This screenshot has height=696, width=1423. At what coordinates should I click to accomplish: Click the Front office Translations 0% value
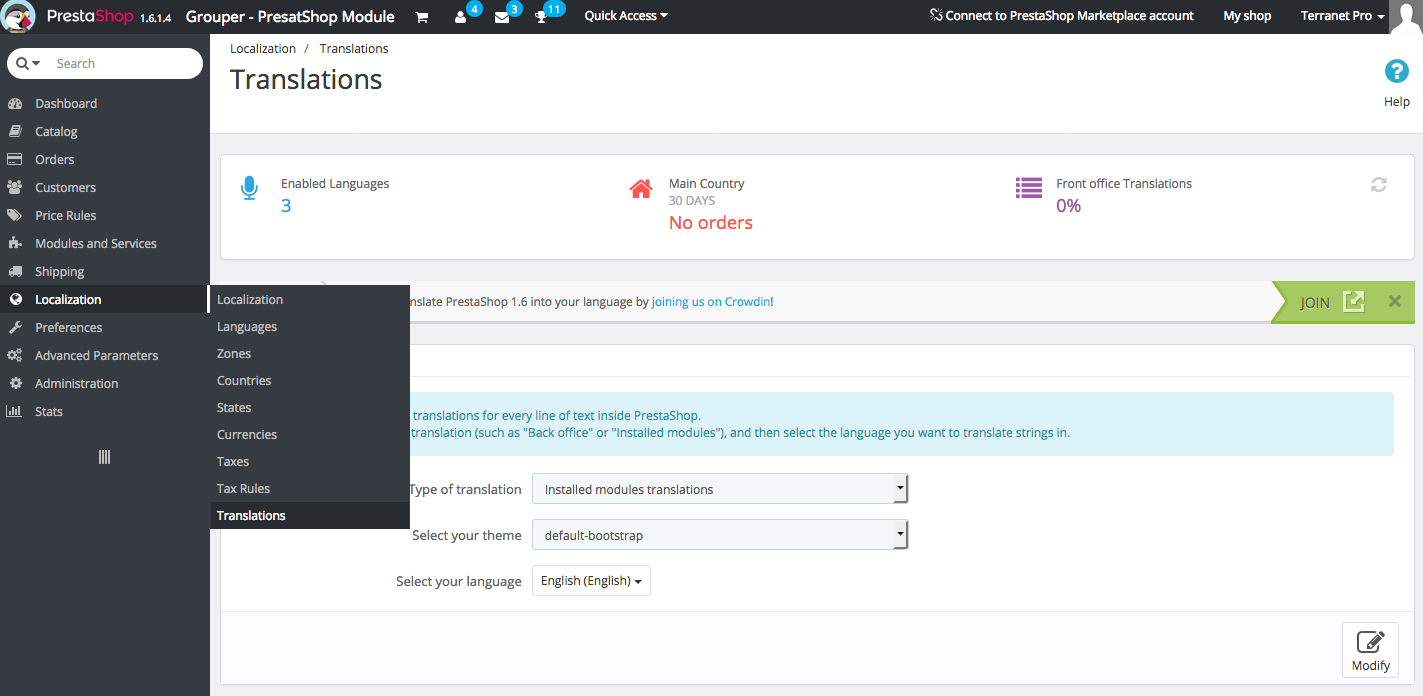tap(1069, 206)
